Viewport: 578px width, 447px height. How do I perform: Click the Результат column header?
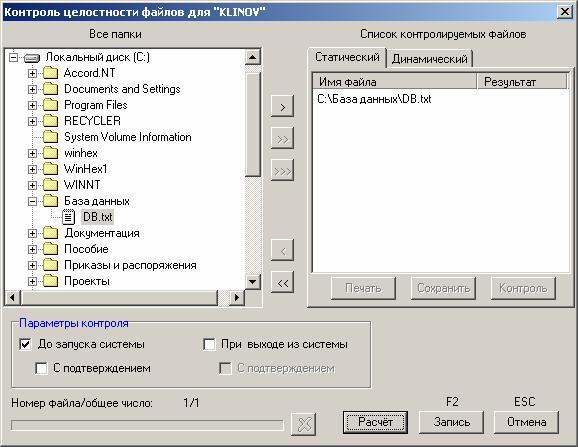tap(522, 81)
